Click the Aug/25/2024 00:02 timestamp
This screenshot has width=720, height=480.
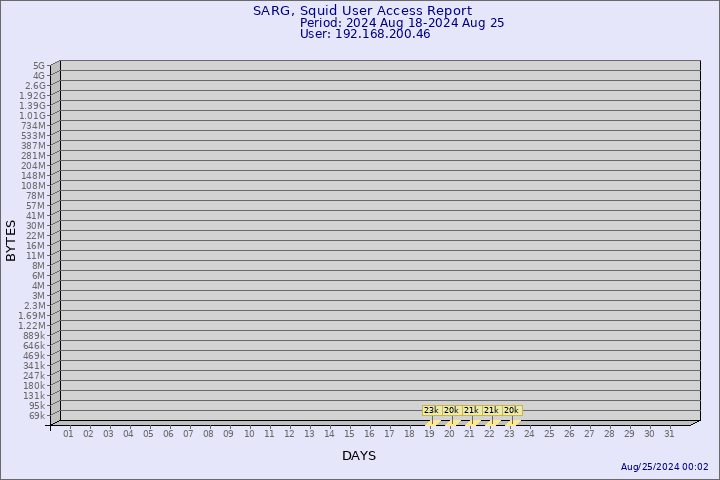point(664,467)
